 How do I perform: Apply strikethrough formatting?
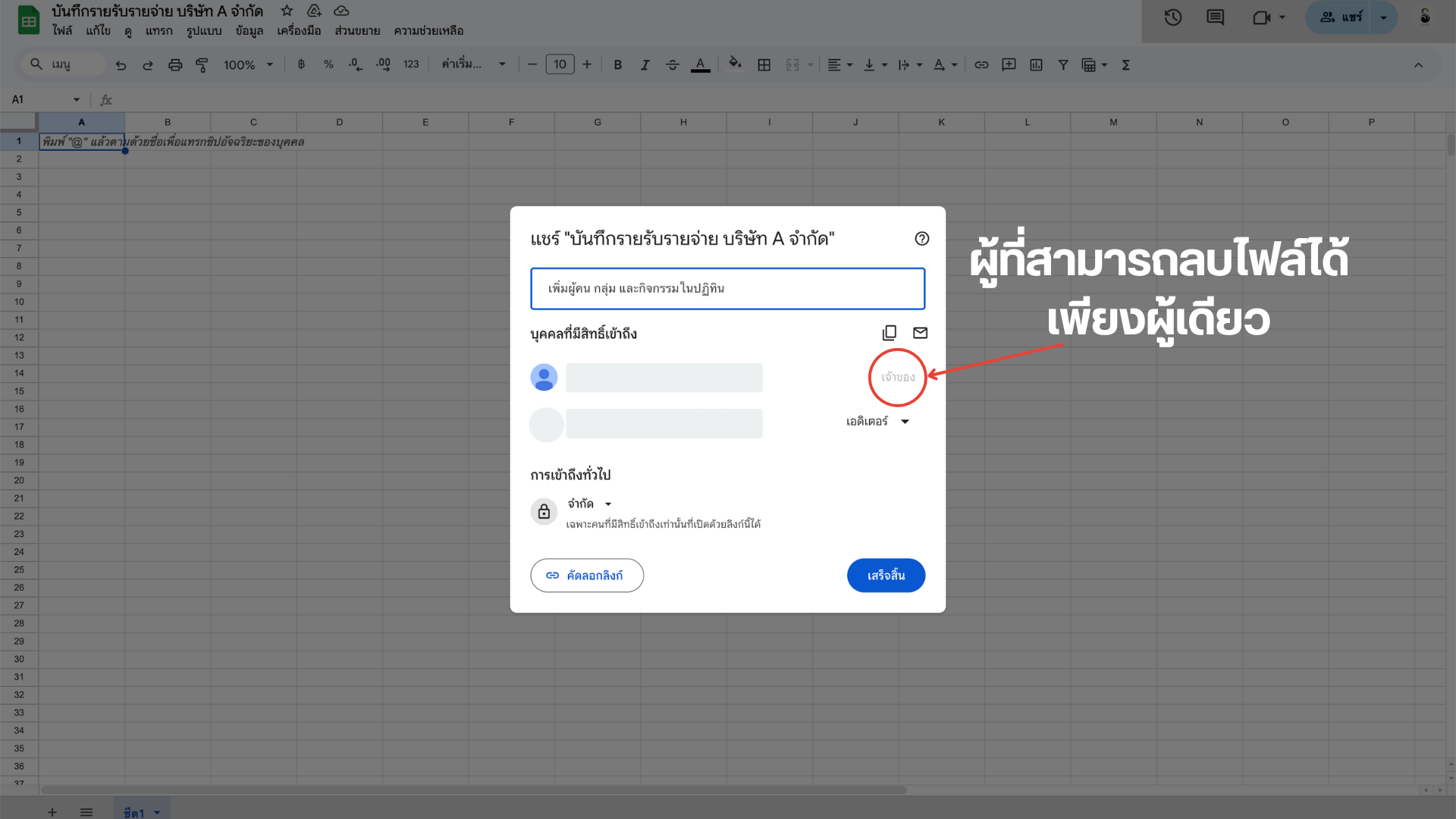click(672, 65)
